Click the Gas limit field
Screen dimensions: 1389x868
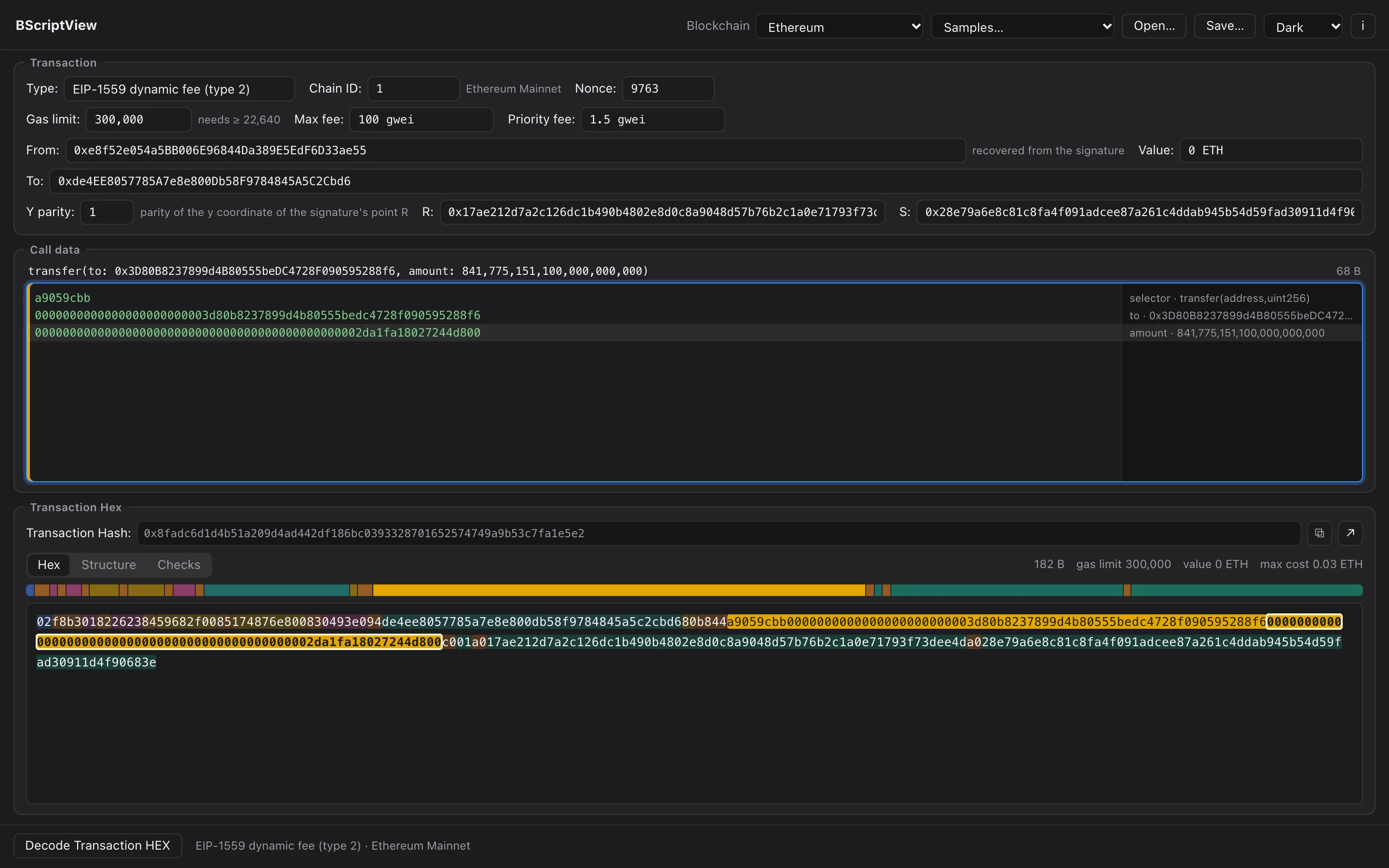coord(138,120)
